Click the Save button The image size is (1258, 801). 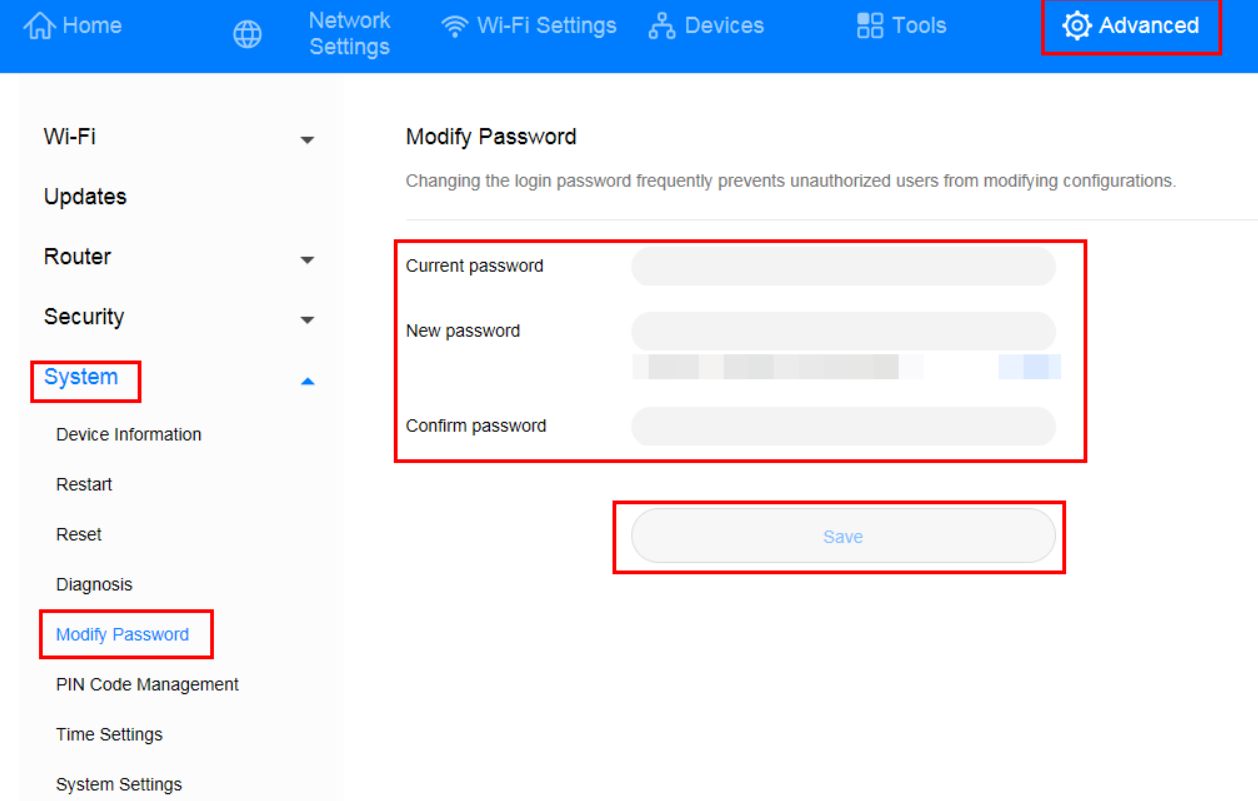click(x=842, y=536)
